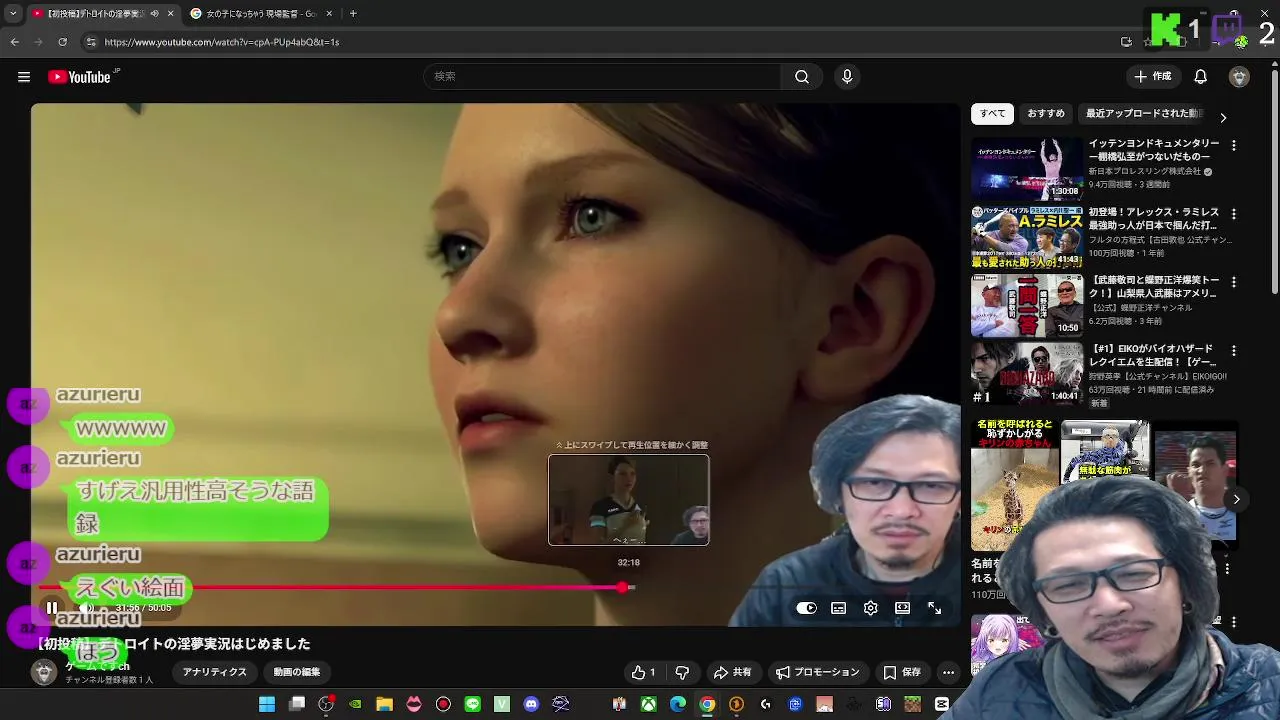Pause the video playback

point(52,608)
